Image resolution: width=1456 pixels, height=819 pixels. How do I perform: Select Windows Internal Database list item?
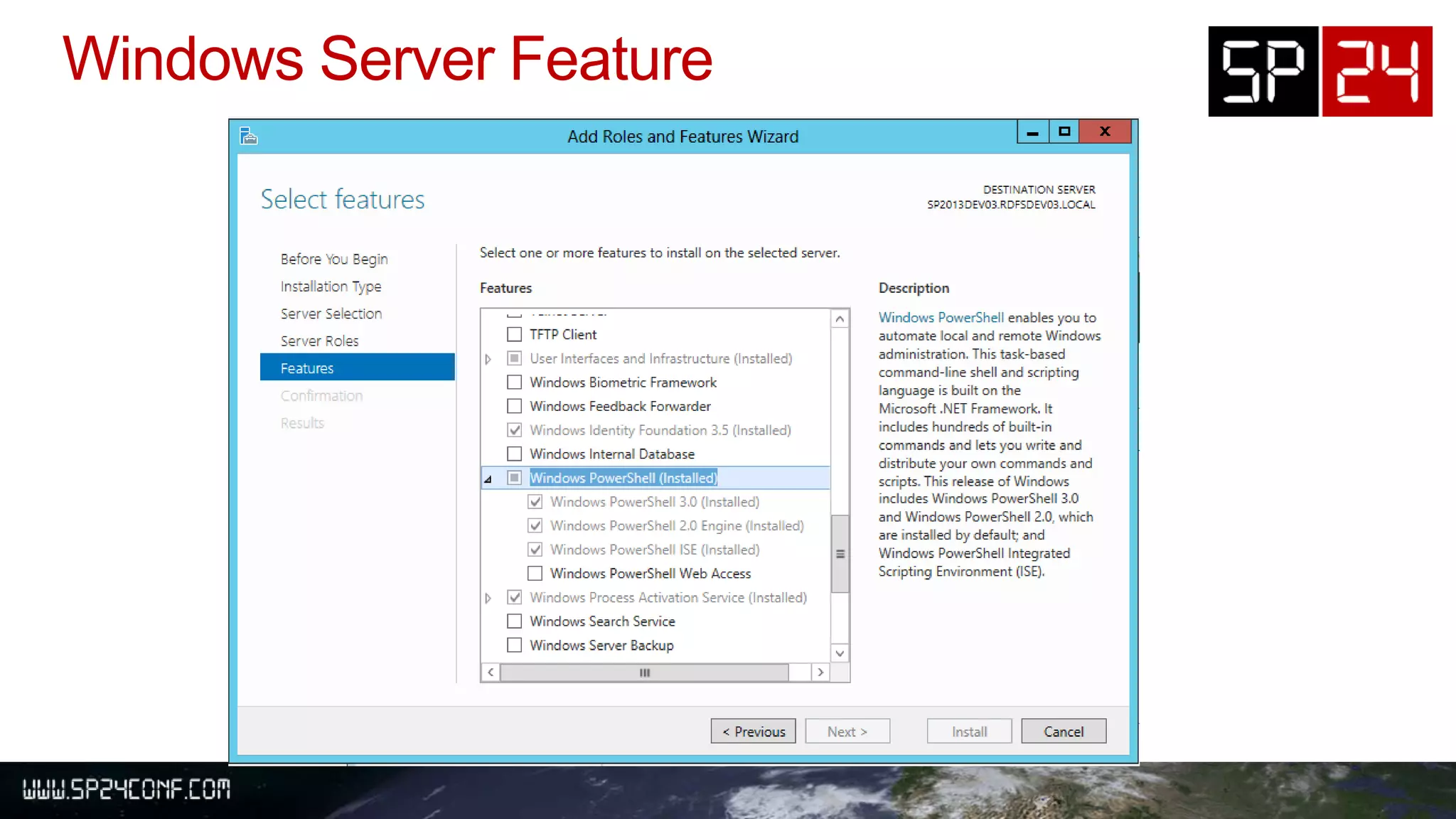(611, 454)
